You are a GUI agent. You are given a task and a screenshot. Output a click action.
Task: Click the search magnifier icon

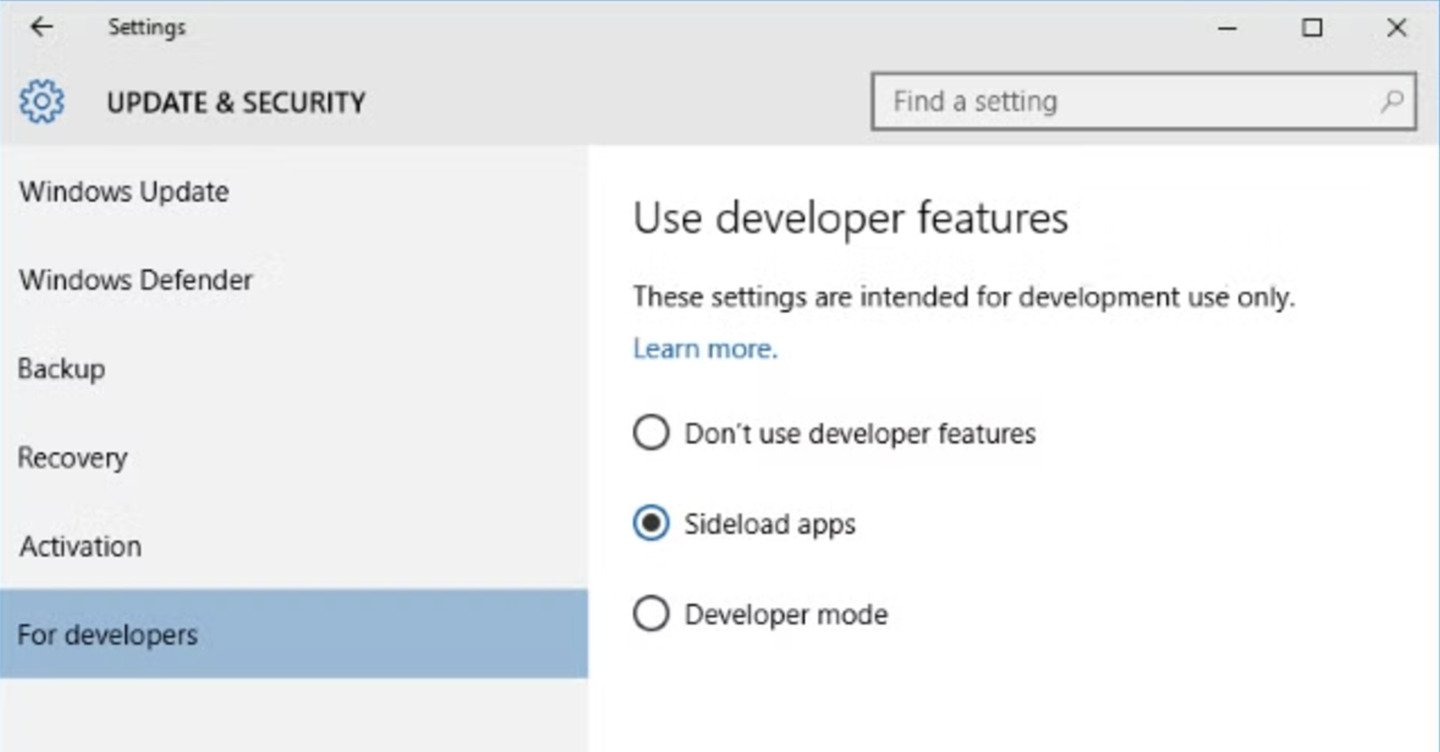point(1391,101)
